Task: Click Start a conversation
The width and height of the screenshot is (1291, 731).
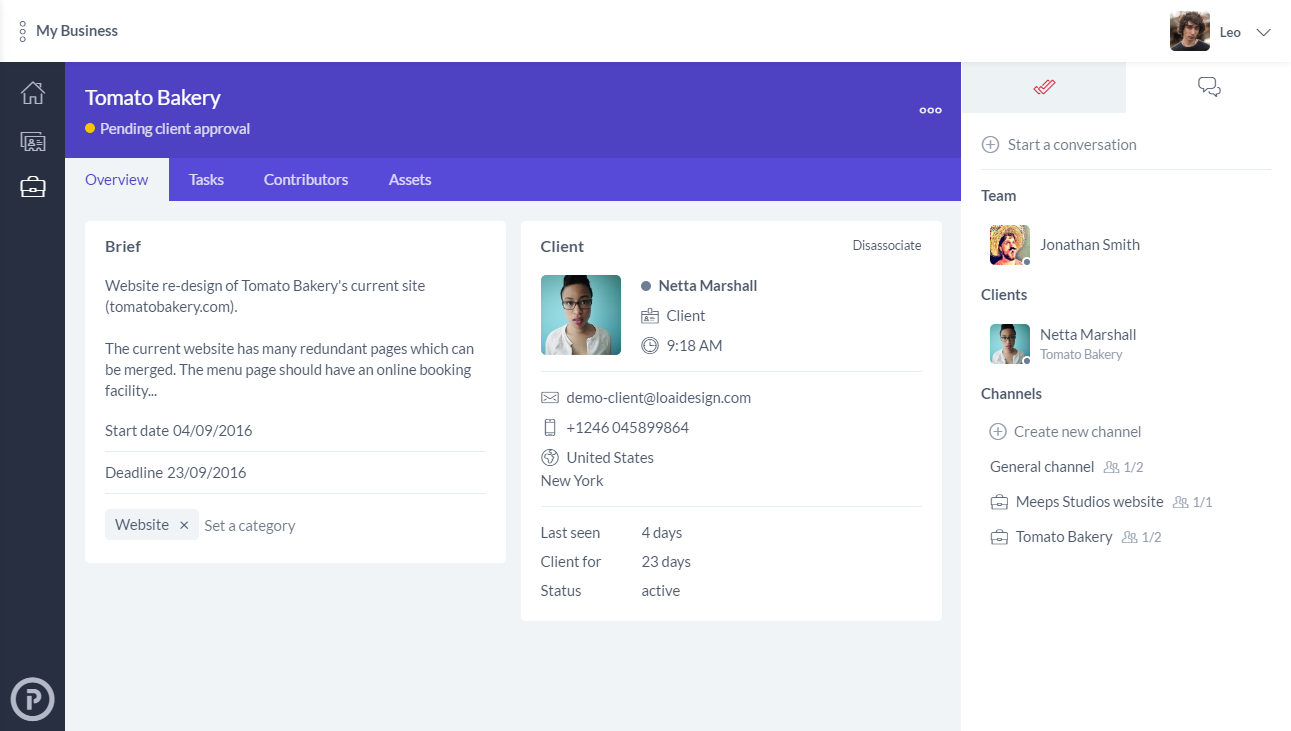Action: click(x=1072, y=144)
